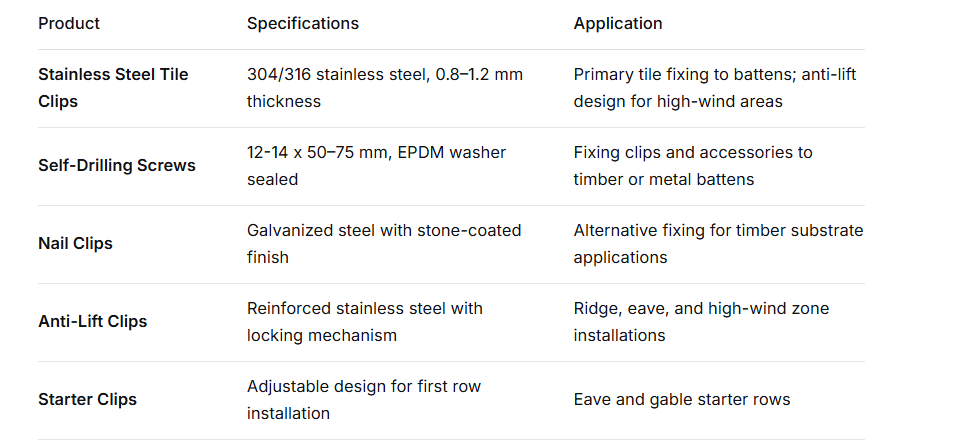Select the Stainless Steel Tile Clips product name
Image resolution: width=960 pixels, height=446 pixels.
click(x=113, y=88)
